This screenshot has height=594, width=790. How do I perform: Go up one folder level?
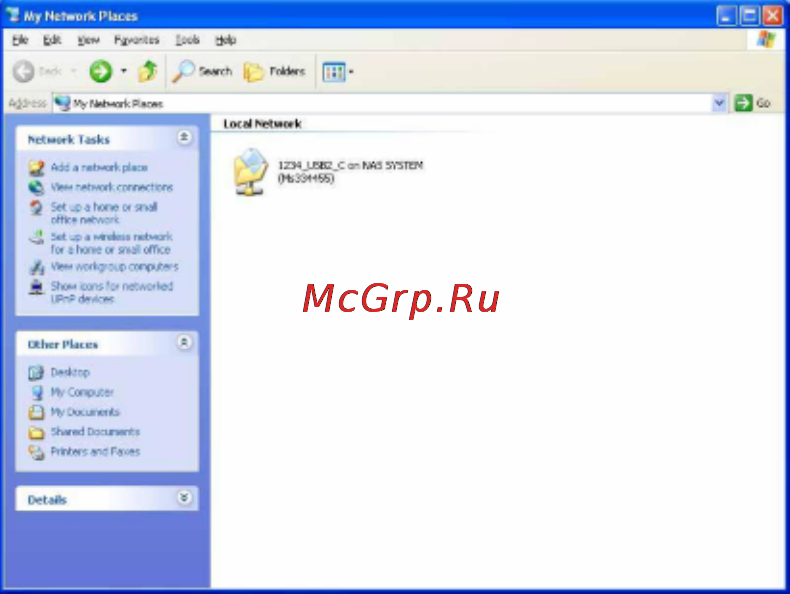[148, 71]
